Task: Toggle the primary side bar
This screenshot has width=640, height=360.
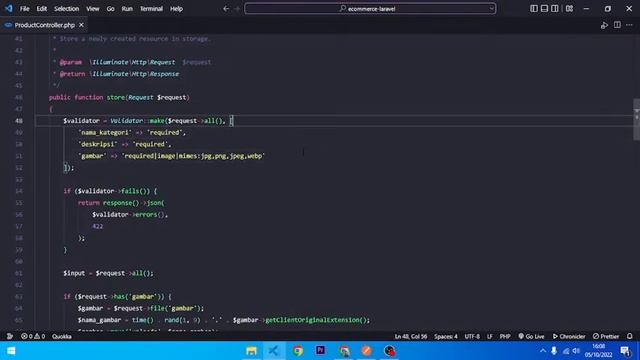Action: (534, 9)
